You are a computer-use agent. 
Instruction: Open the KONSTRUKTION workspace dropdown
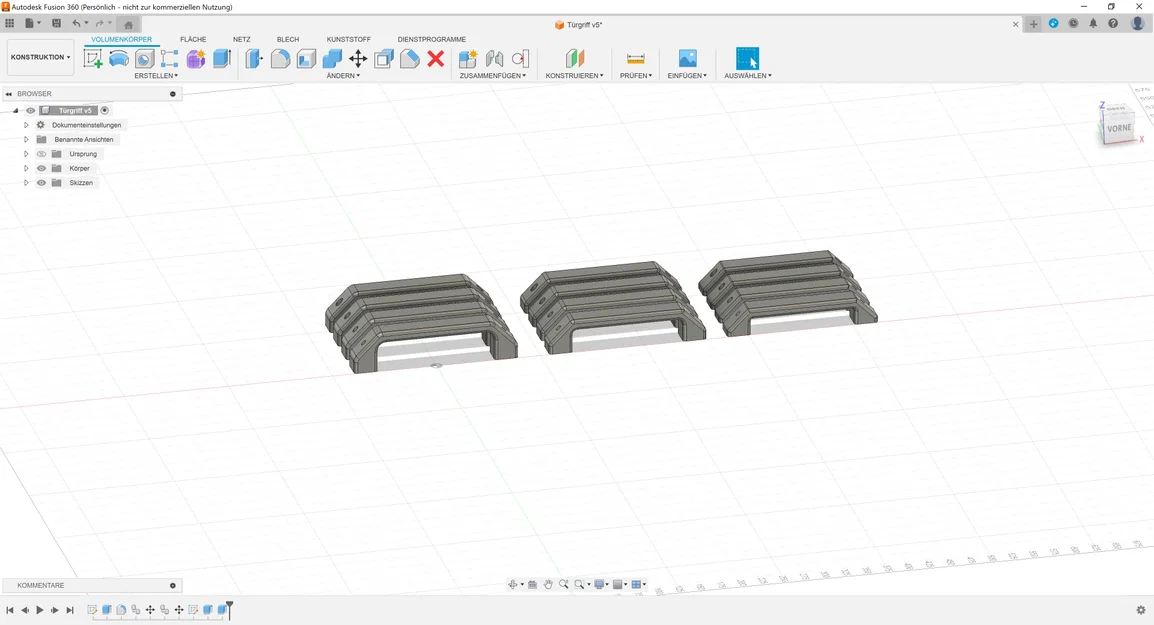40,57
